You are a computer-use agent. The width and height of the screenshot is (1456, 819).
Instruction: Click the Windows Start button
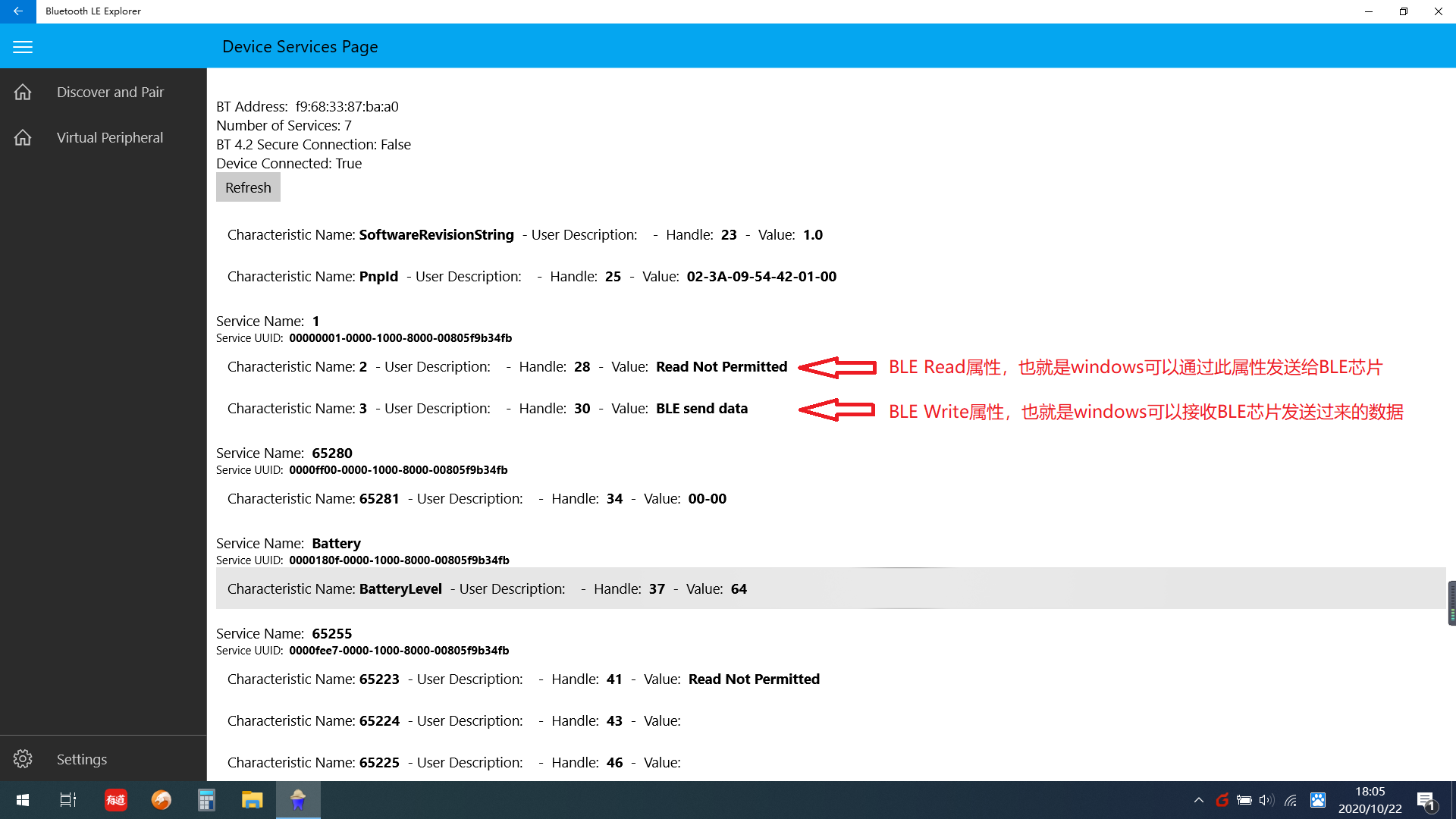click(22, 800)
